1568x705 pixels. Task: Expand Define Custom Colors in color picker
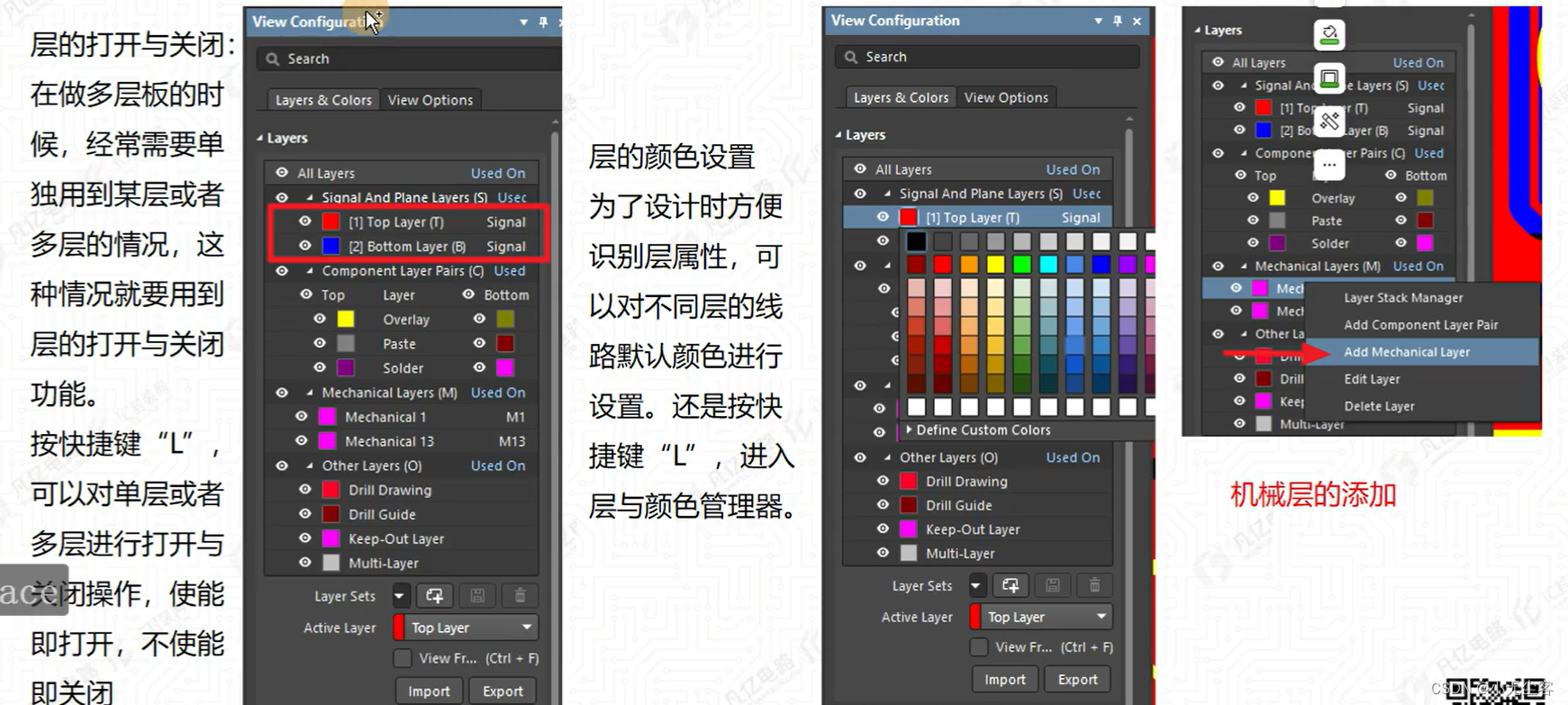[909, 429]
